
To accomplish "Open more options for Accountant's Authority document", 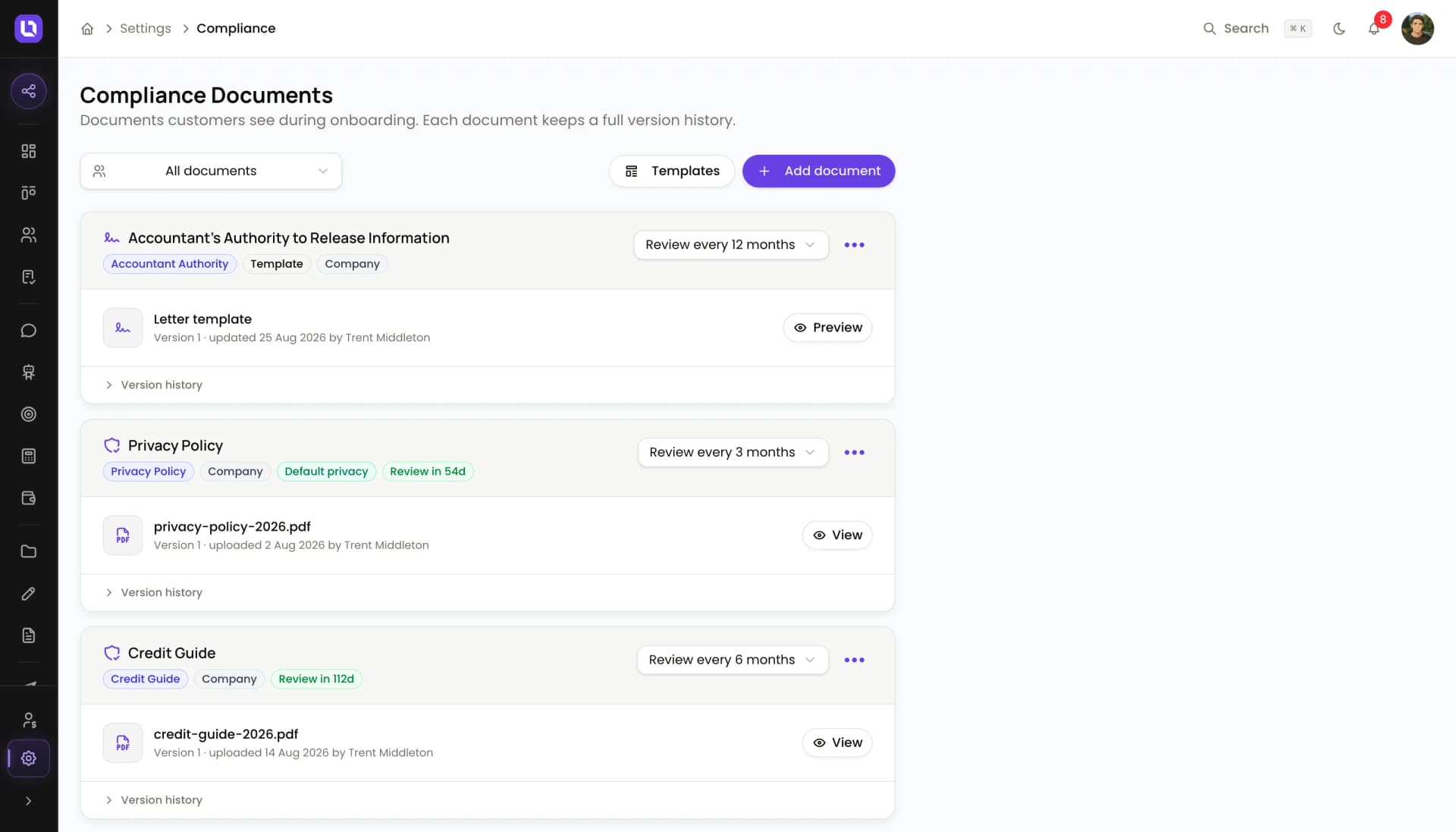I will point(855,245).
